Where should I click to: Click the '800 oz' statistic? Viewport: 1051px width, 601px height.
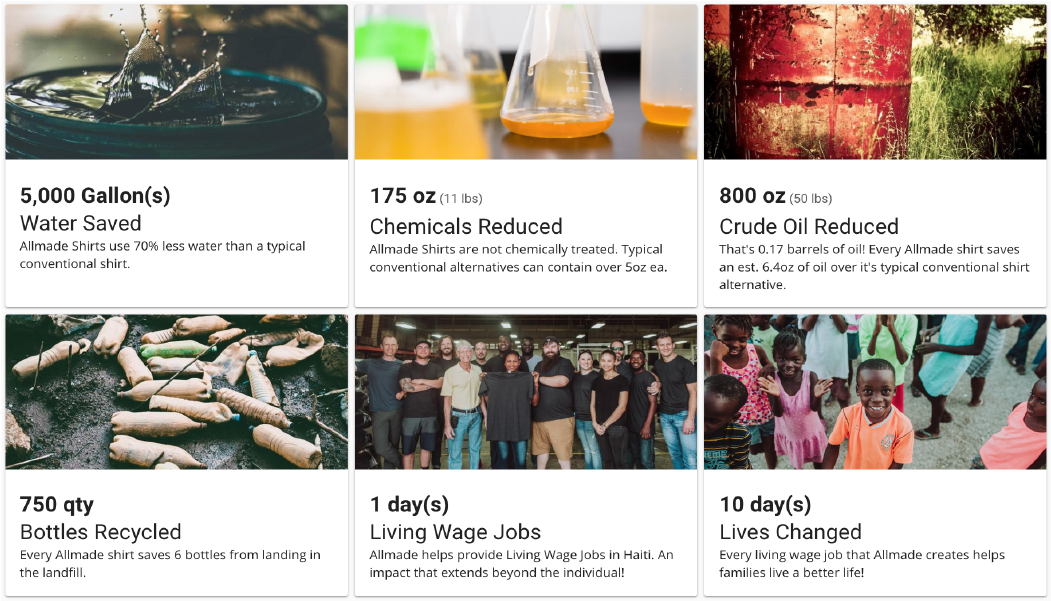click(x=752, y=196)
